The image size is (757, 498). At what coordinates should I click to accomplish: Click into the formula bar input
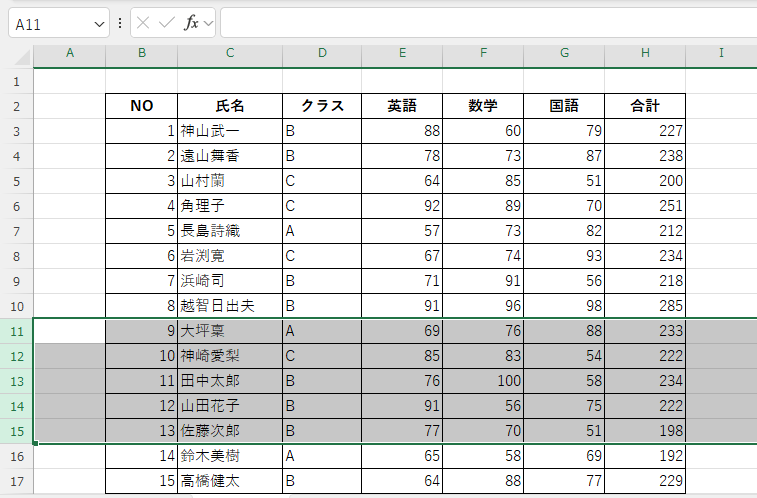click(489, 23)
